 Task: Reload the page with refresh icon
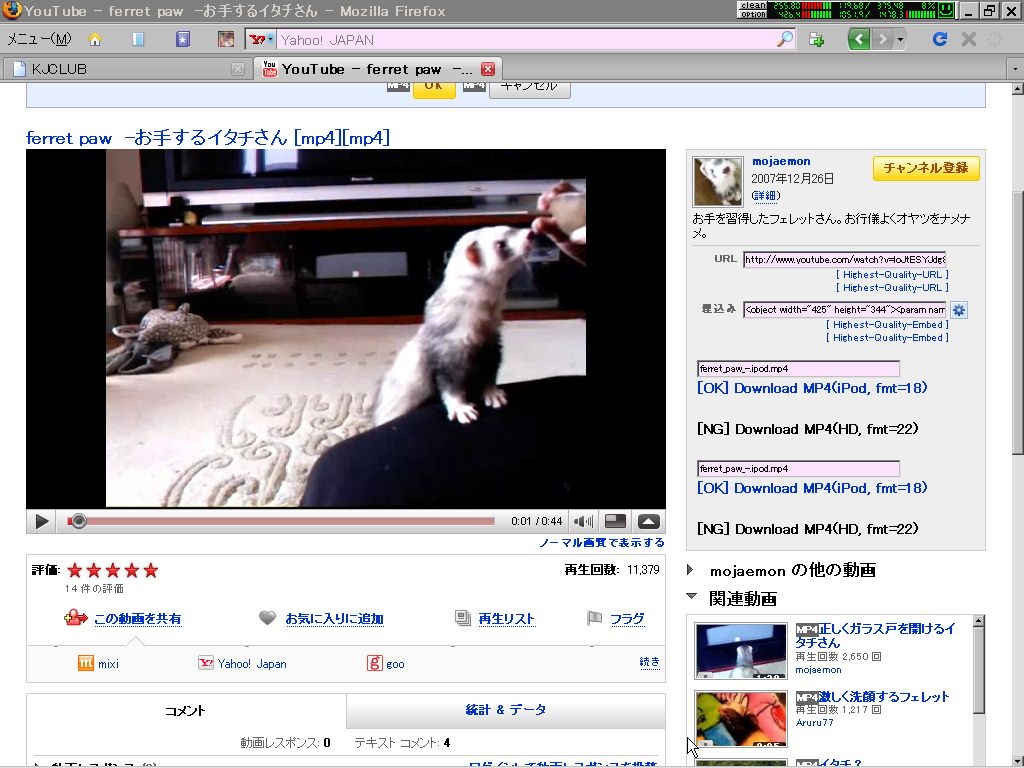(939, 40)
